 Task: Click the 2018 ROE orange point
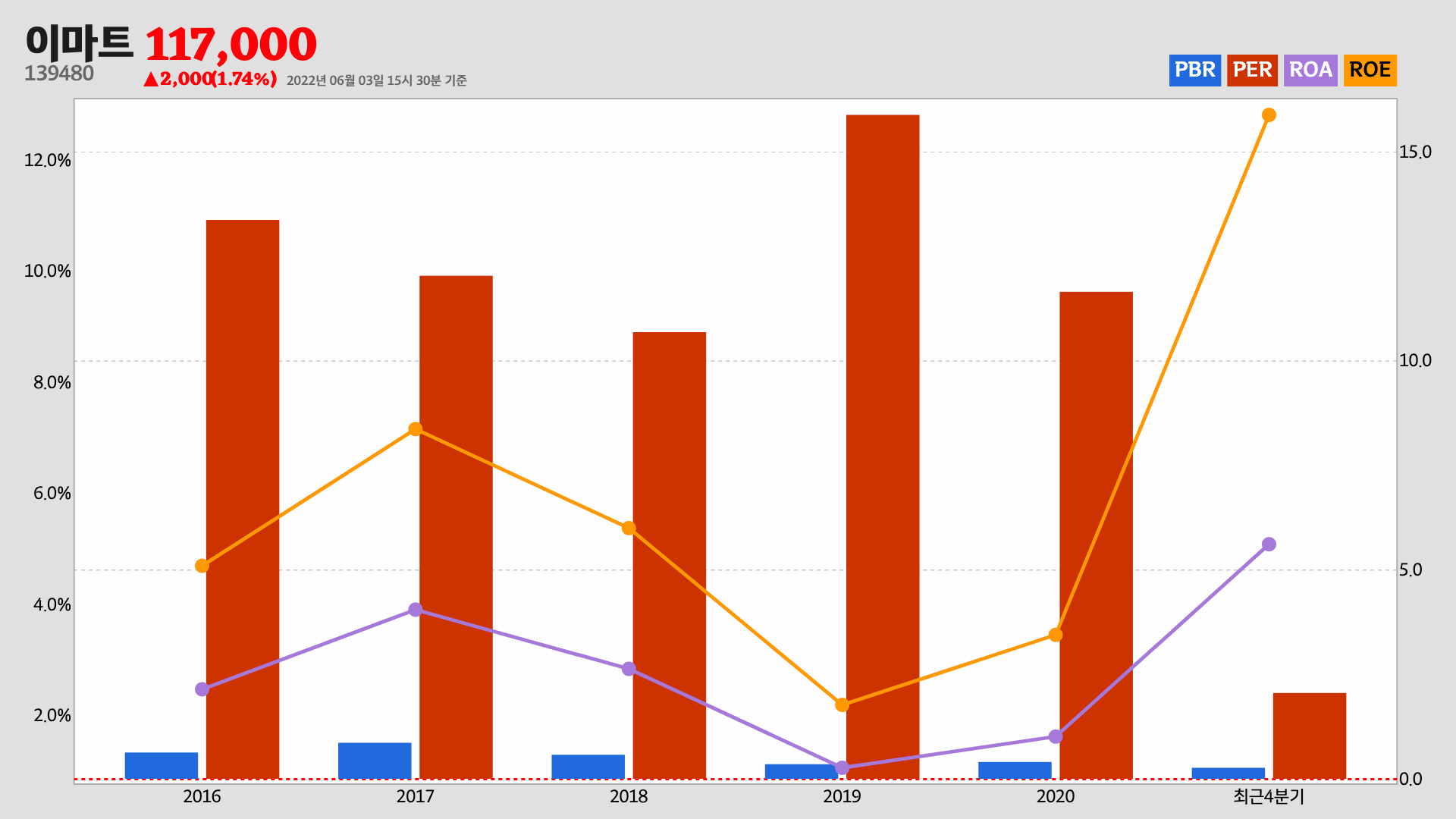click(x=629, y=528)
